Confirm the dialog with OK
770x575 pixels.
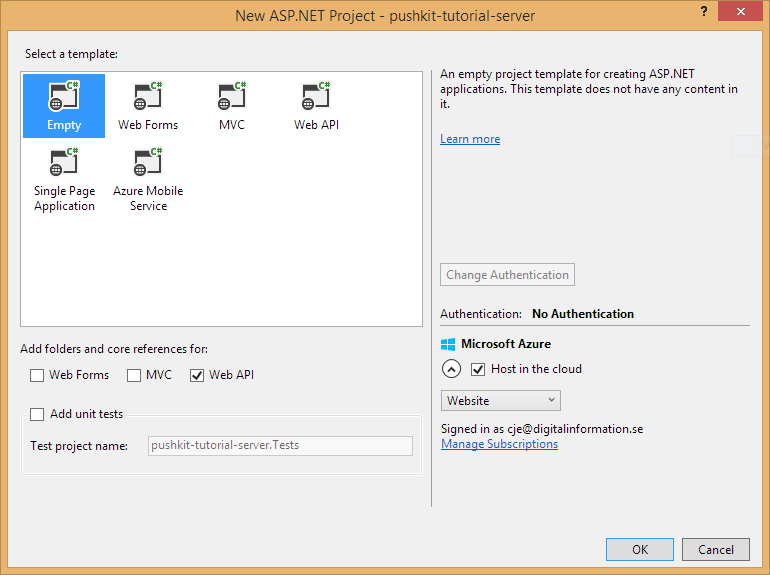tap(640, 549)
